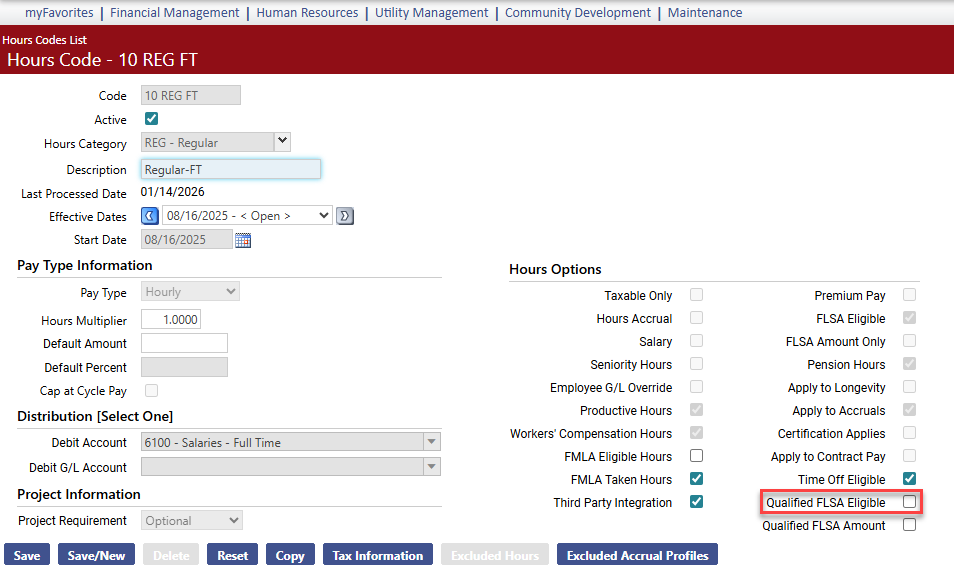Click the Excluded Accrual Profiles button

[x=637, y=555]
